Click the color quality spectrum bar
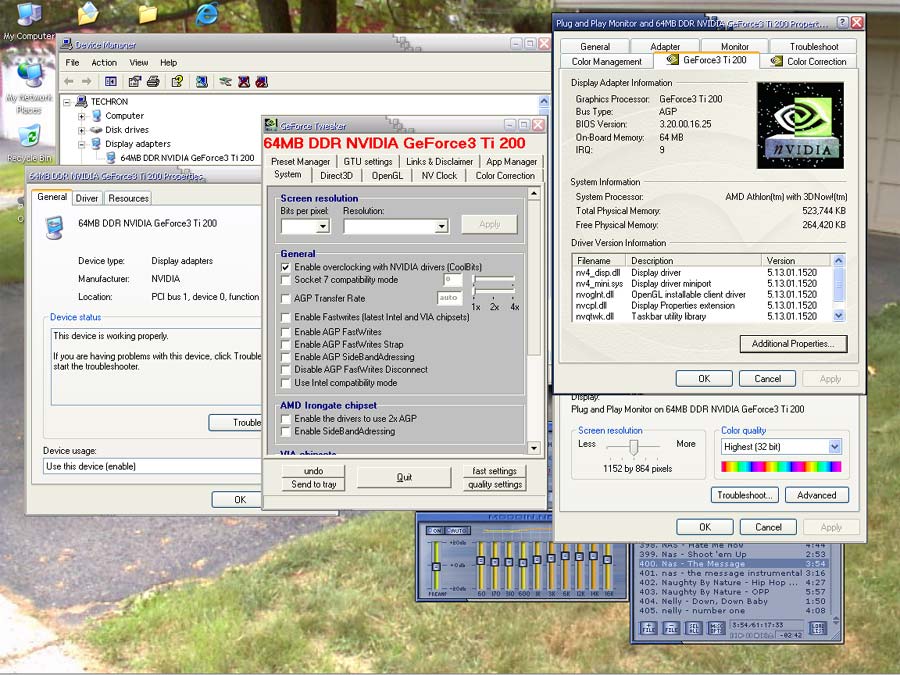 click(781, 467)
